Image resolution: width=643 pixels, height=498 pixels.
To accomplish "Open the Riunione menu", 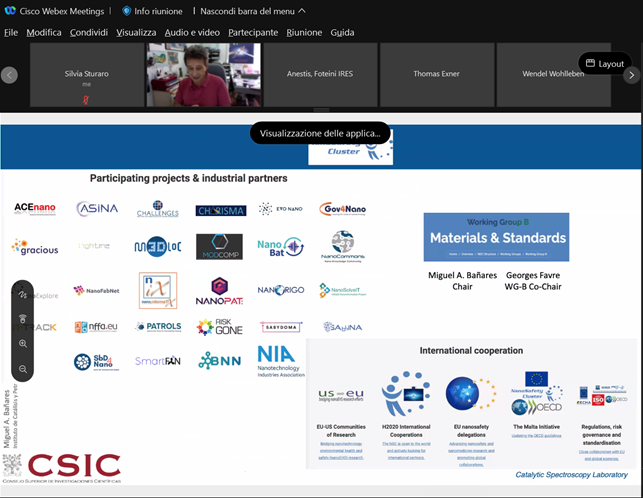I will click(x=304, y=32).
